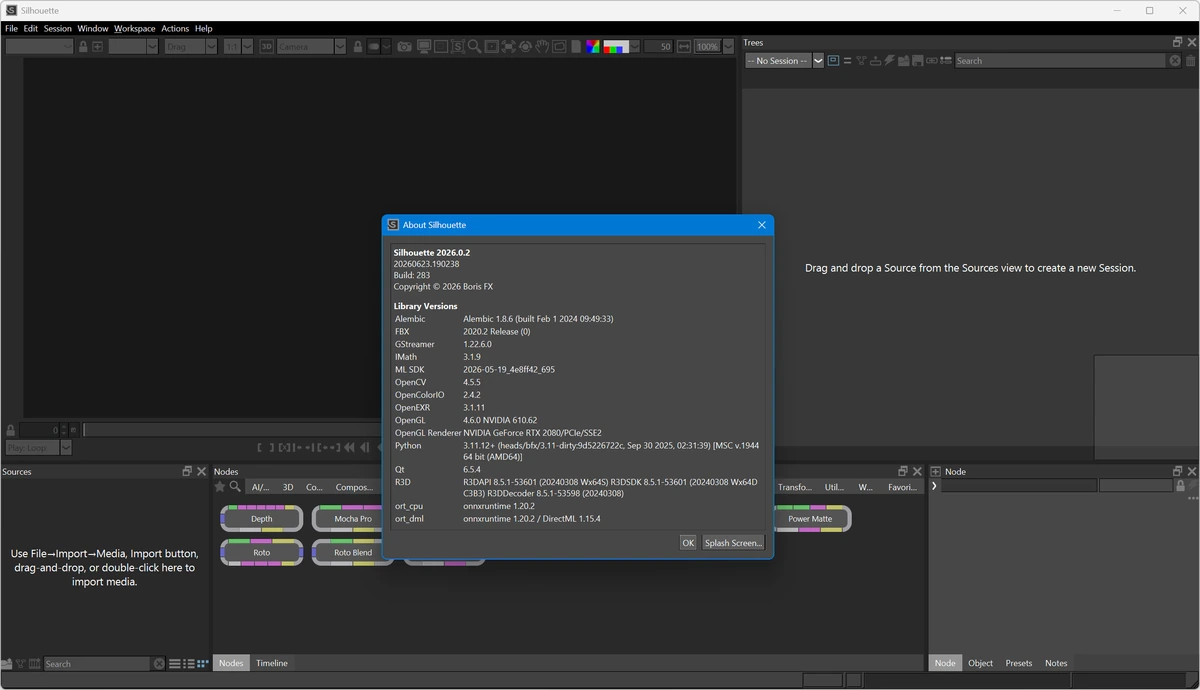1200x690 pixels.
Task: Click the 100% zoom button in viewer toolbar
Action: tap(707, 46)
